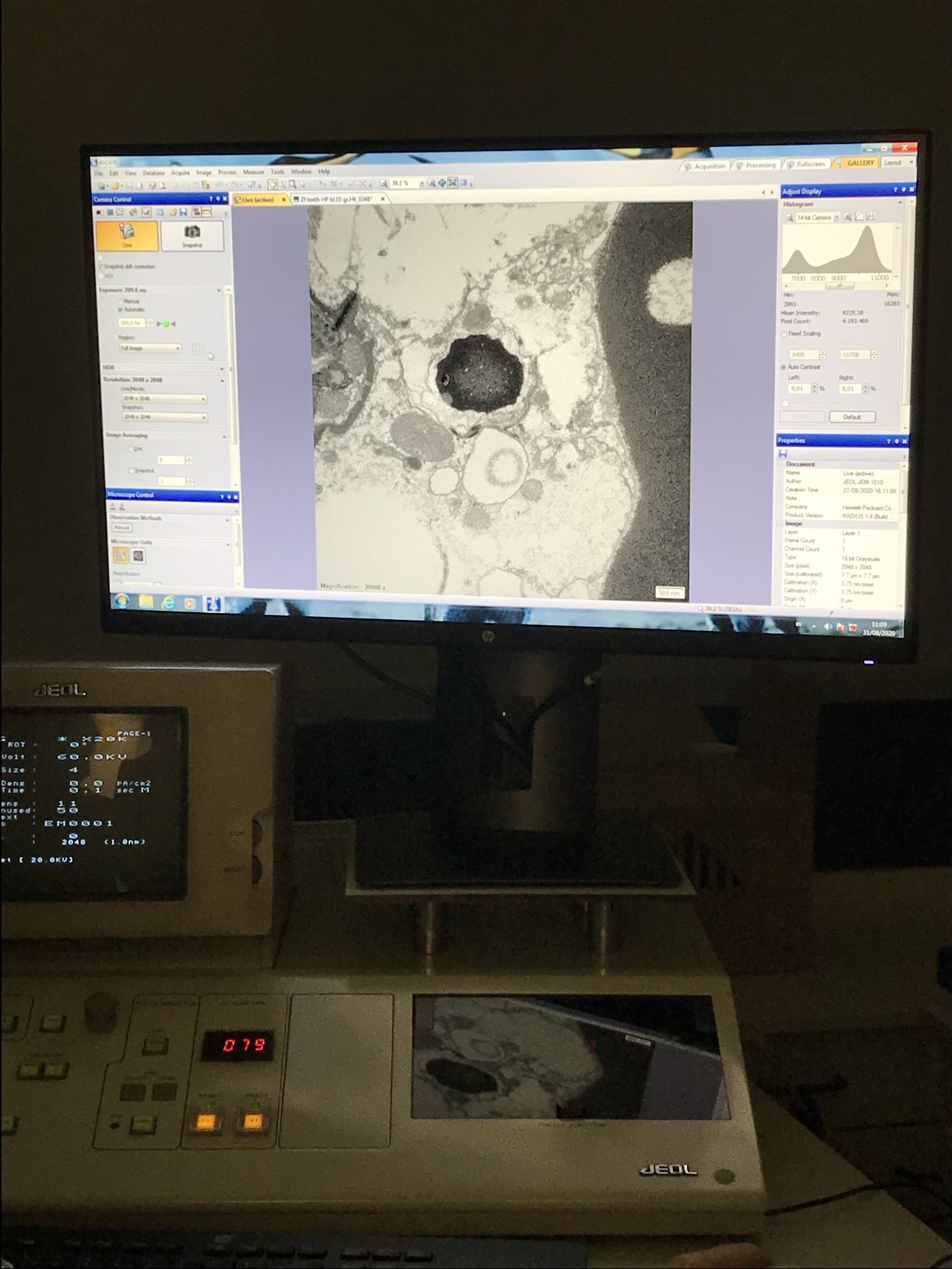952x1269 pixels.
Task: Click the Default button in Adjust Display
Action: (x=852, y=417)
